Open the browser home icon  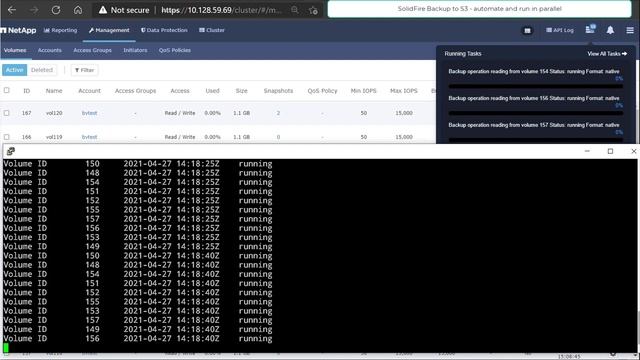point(78,10)
